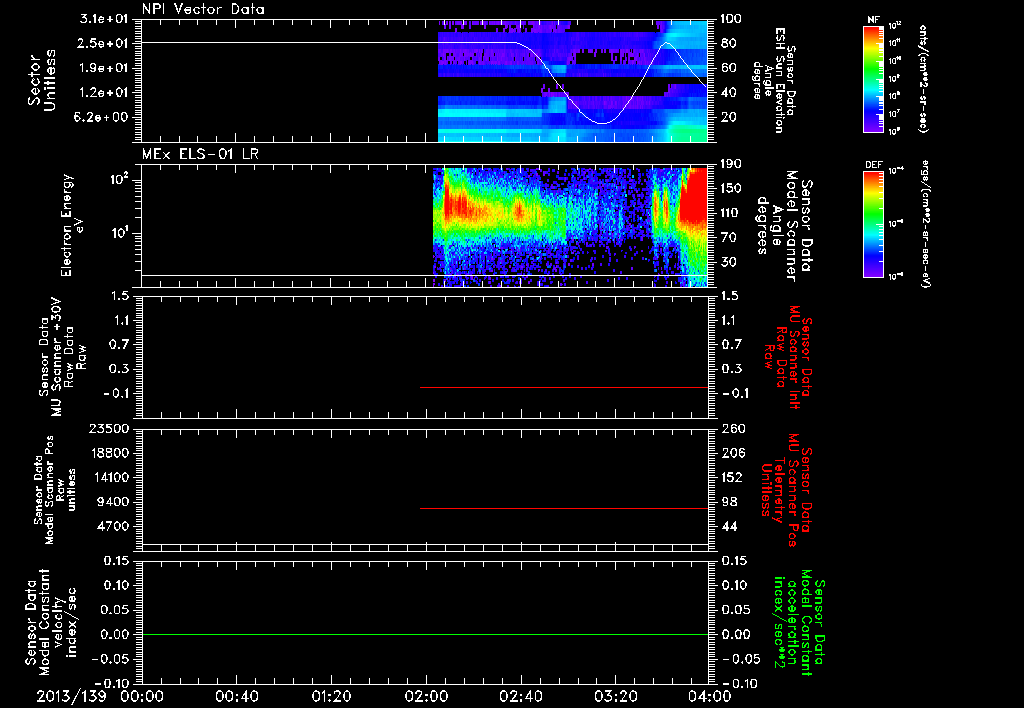Click the NPI Vector Data panel title

(203, 9)
